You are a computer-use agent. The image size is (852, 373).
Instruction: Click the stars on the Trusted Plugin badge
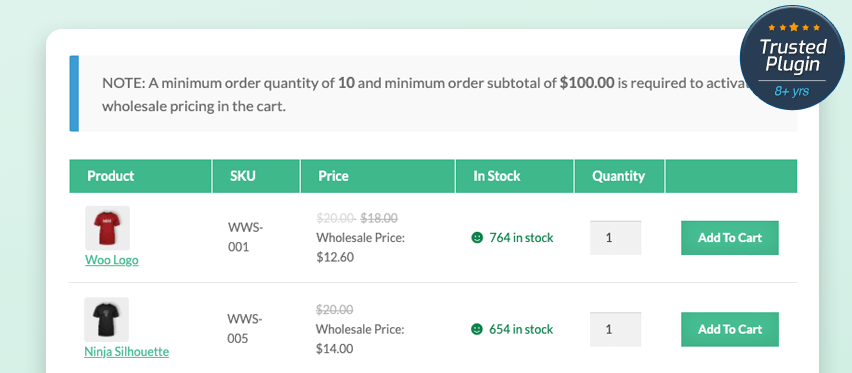[794, 27]
